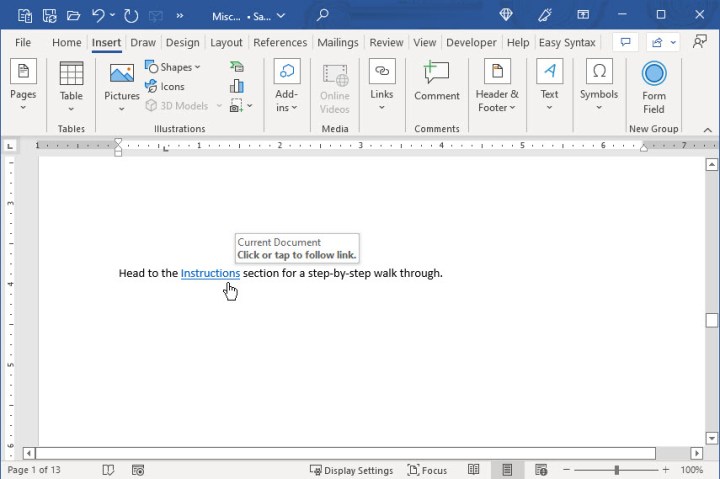Follow the Instructions hyperlink
Screen dimensions: 720x479
point(210,273)
